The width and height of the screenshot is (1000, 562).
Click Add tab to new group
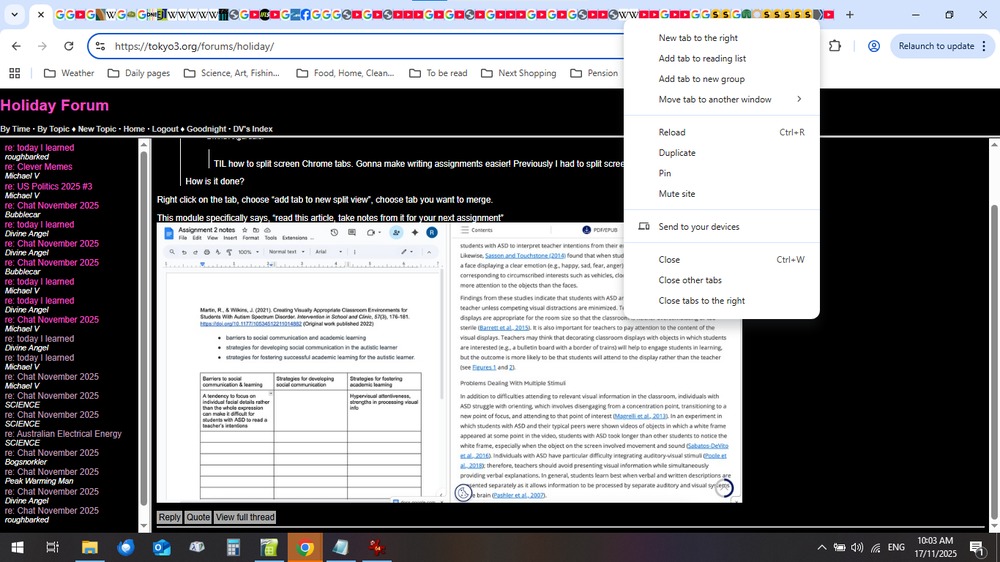pyautogui.click(x=701, y=79)
